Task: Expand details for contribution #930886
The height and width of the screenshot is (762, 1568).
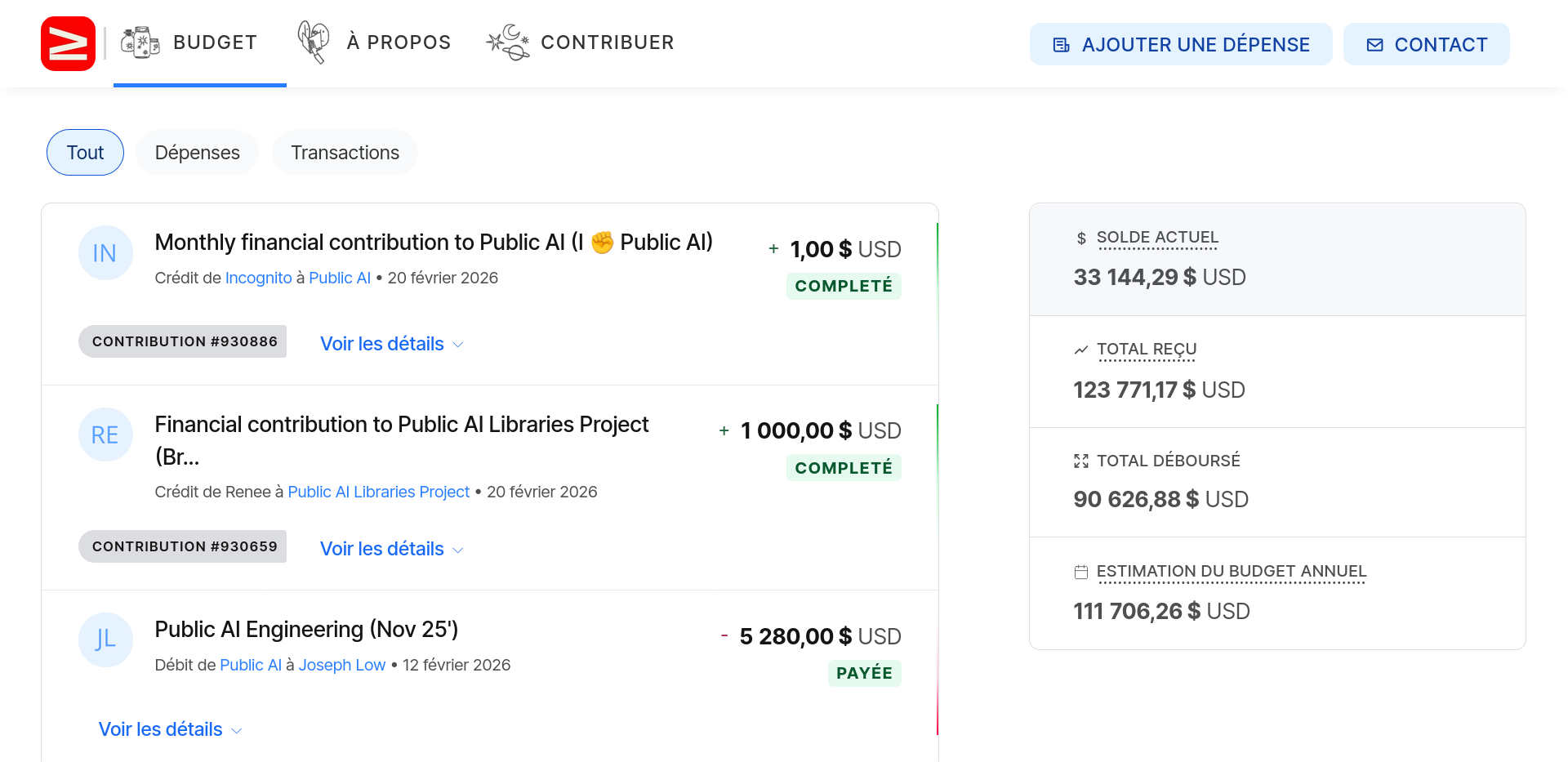Action: tap(390, 344)
